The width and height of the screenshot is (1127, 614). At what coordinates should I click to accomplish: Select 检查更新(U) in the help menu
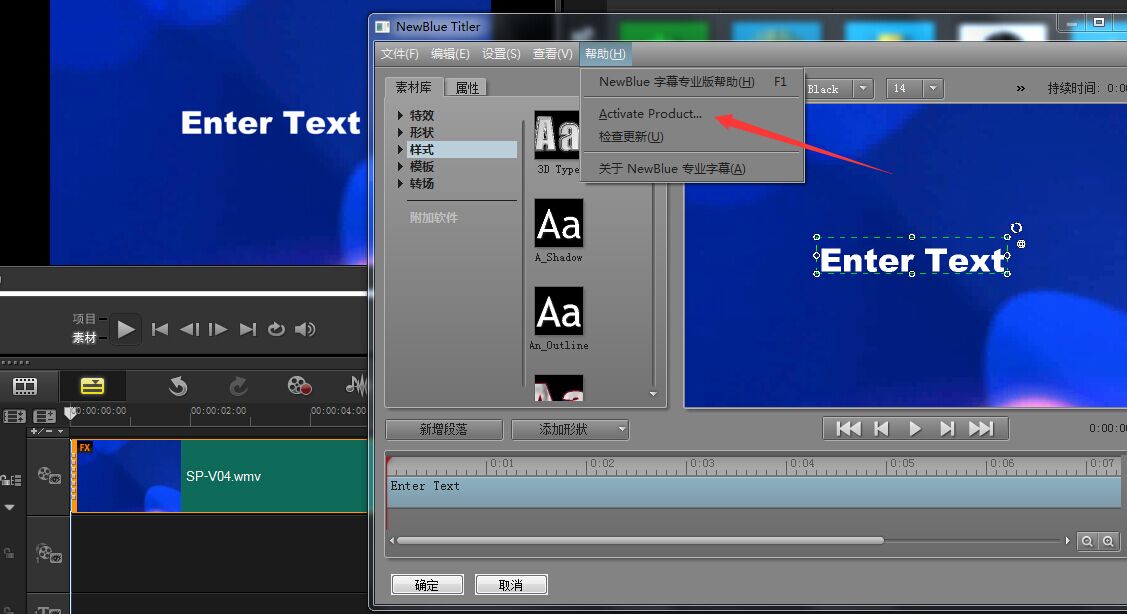(630, 137)
